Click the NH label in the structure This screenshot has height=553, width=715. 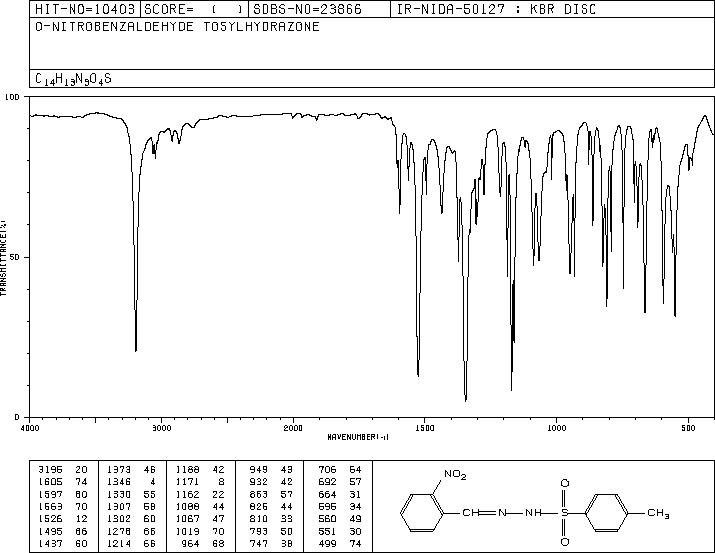point(533,513)
